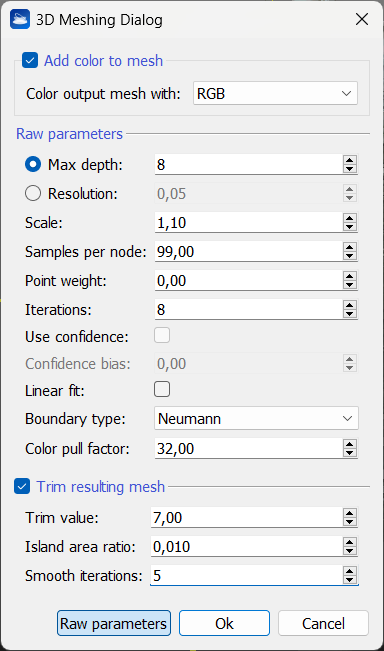Select the Resolution radio button
The height and width of the screenshot is (651, 384).
(33, 193)
